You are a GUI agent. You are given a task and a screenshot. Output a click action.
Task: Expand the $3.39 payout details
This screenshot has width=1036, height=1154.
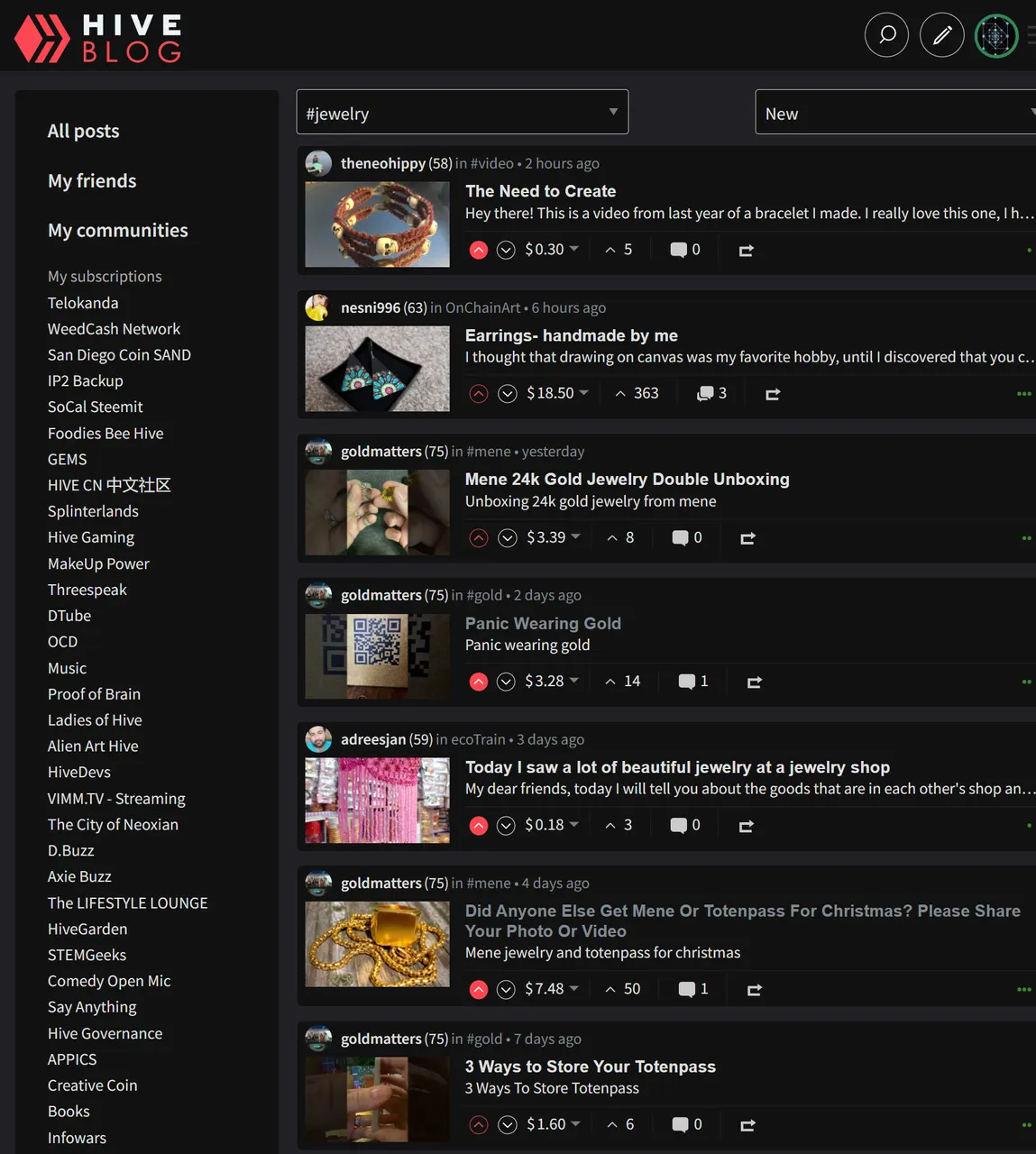click(x=554, y=537)
